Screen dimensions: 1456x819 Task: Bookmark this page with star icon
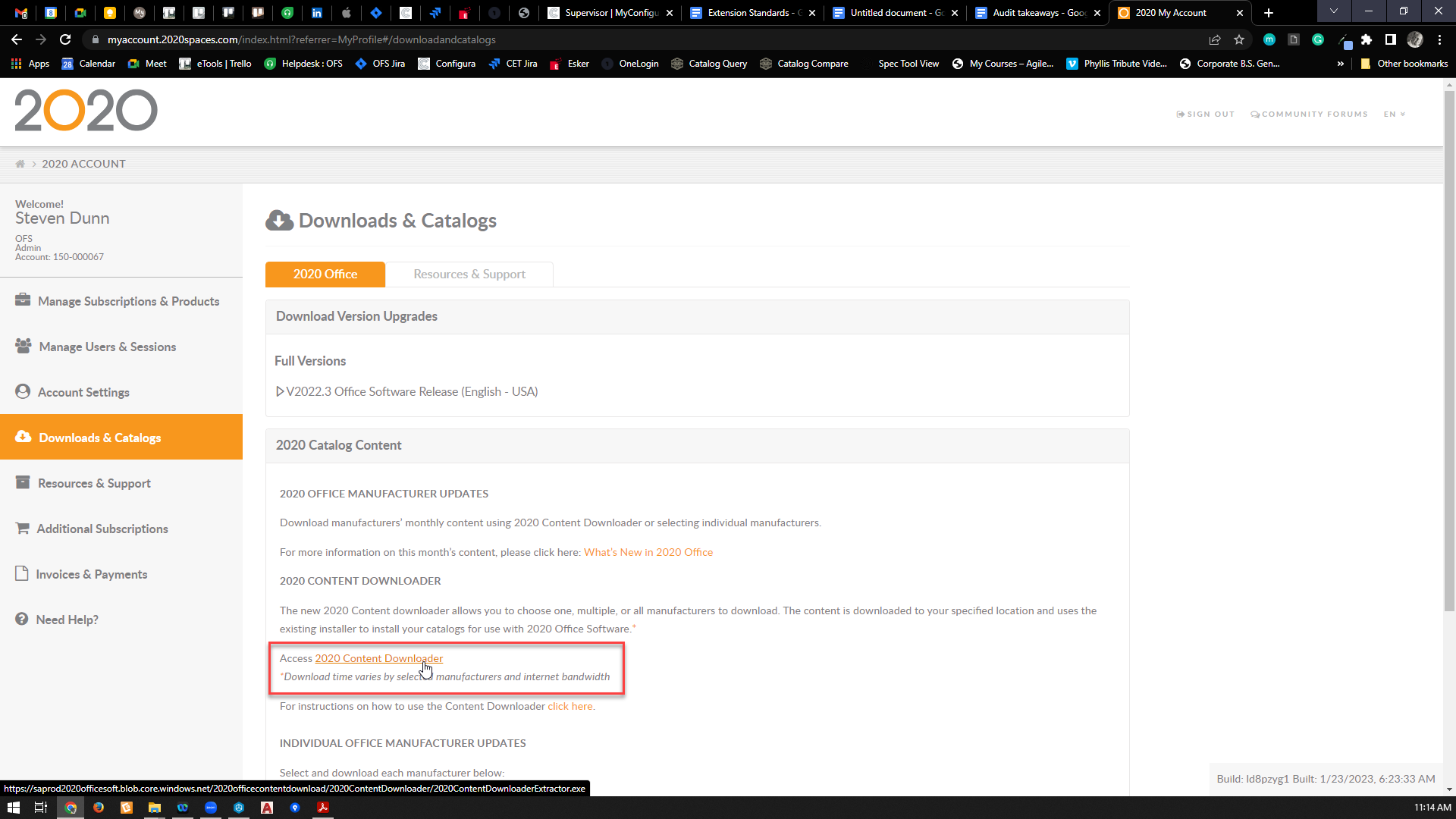[1239, 39]
